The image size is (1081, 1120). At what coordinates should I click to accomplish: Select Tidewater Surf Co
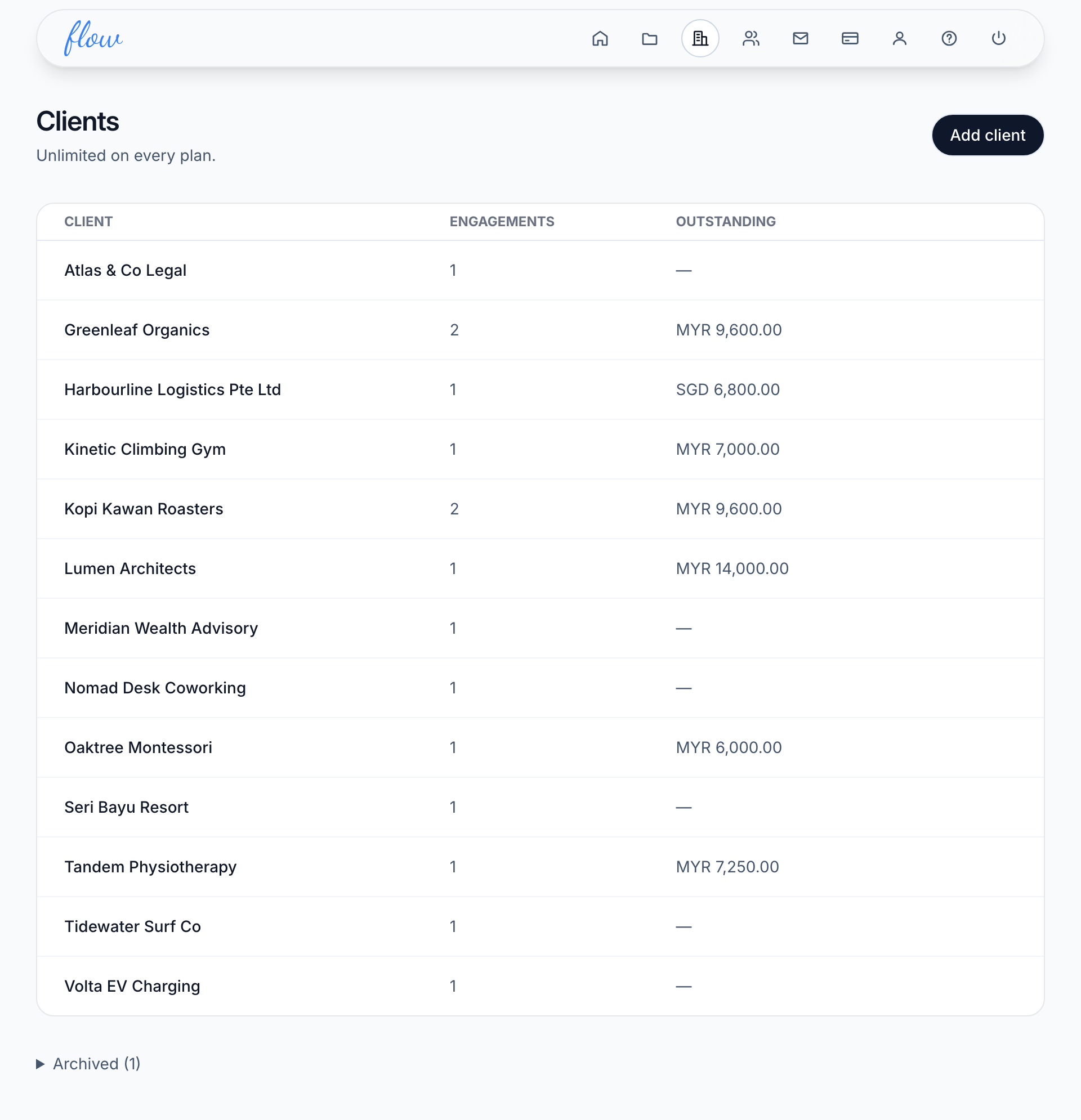pos(133,927)
